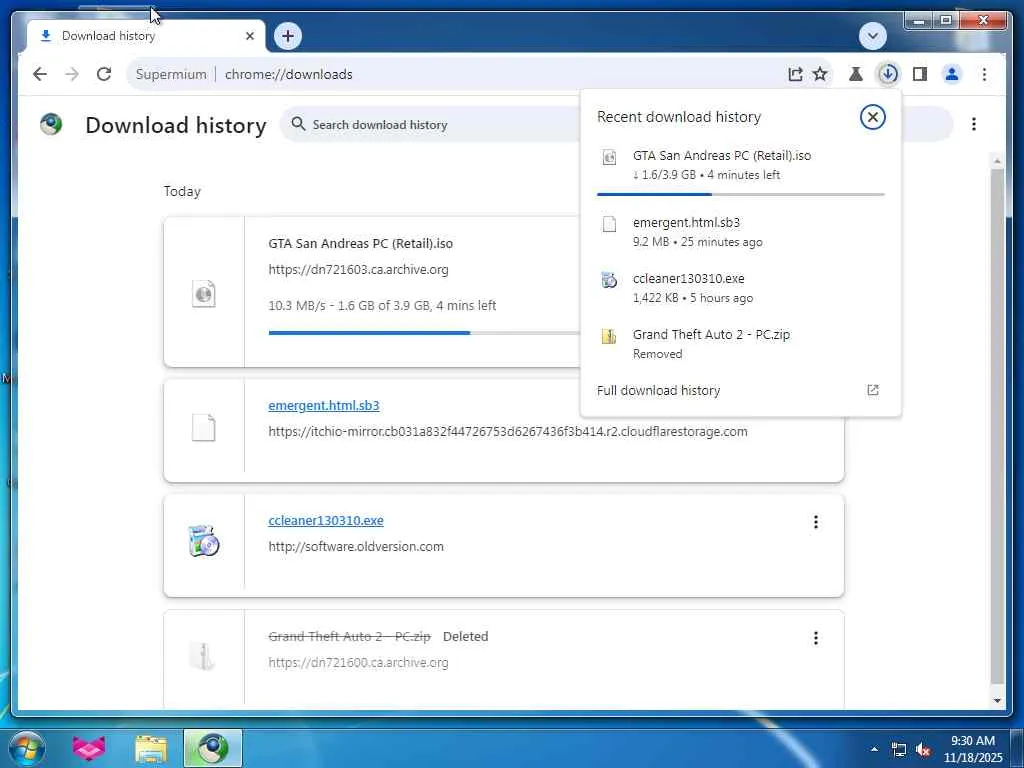Screen dimensions: 1024x768
Task: Click the network tray icon
Action: coord(899,750)
